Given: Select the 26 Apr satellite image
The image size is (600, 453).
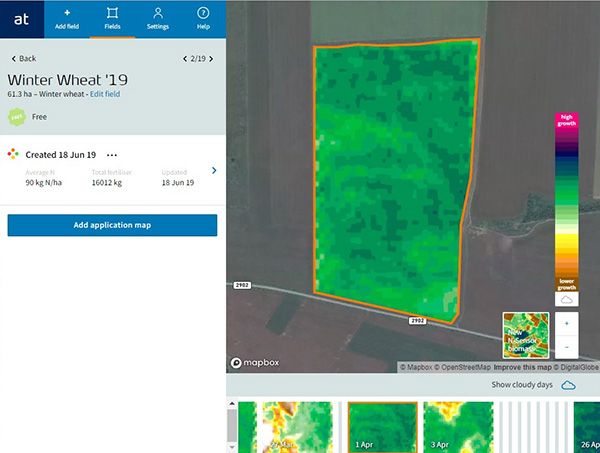Looking at the screenshot, I should coord(587,427).
